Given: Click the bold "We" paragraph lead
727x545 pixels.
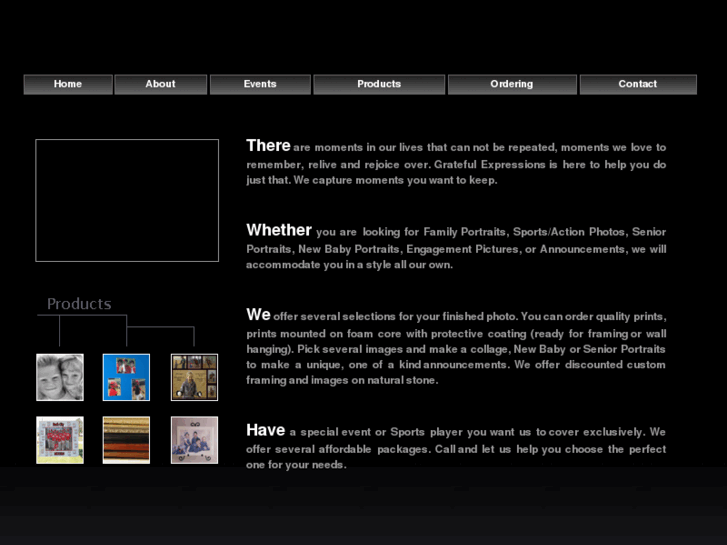Looking at the screenshot, I should pos(258,314).
